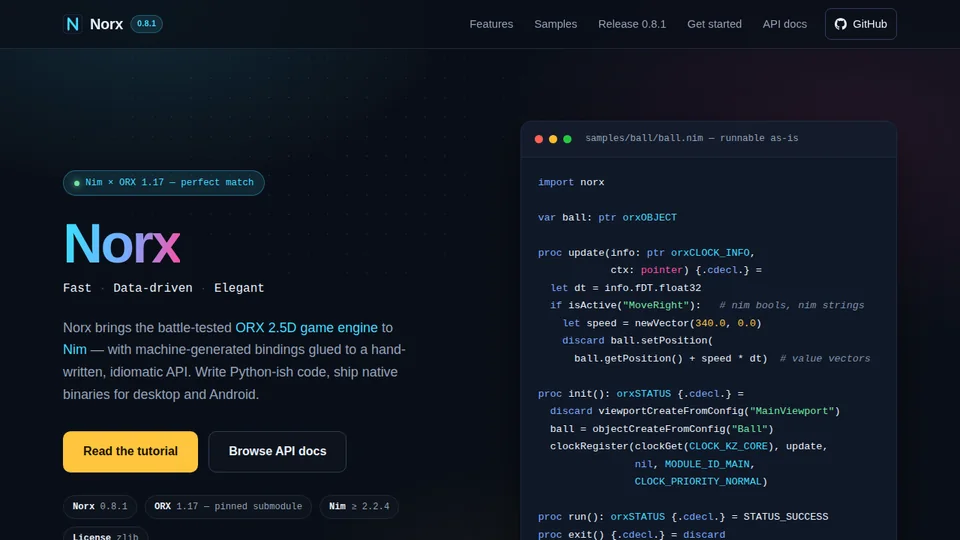Click the word Elegant in the tagline
Viewport: 960px width, 540px height.
click(x=239, y=288)
